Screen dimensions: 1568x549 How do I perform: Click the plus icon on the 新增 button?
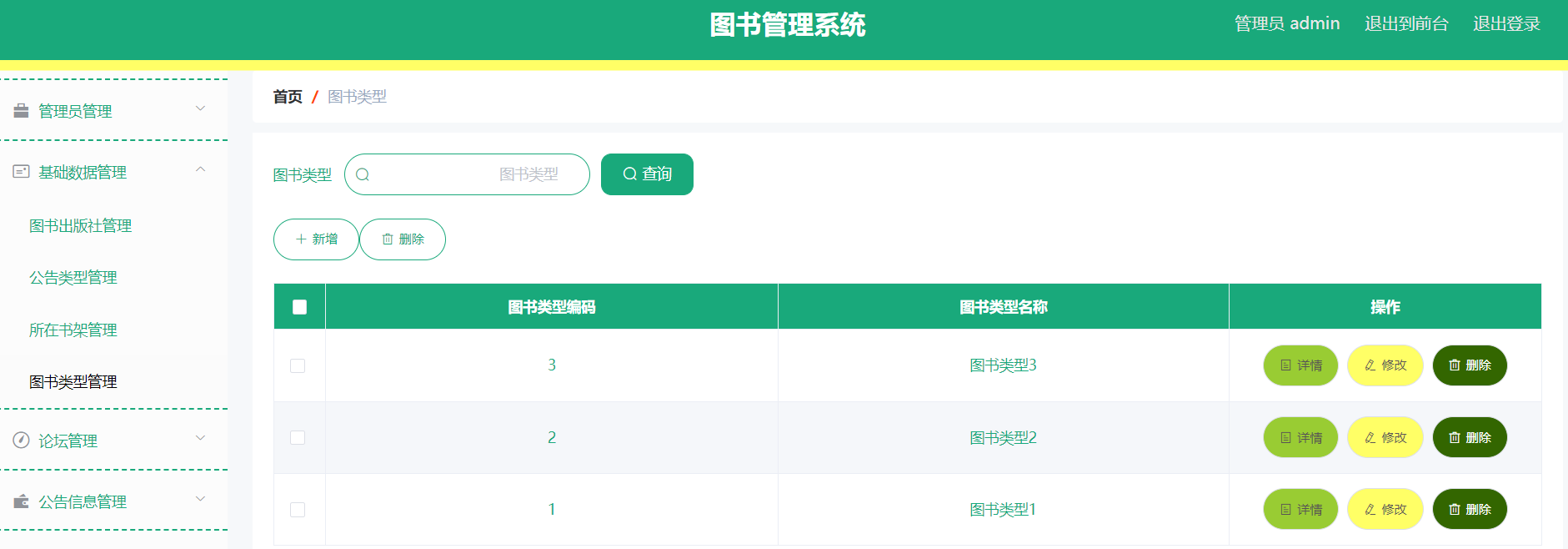[x=301, y=239]
